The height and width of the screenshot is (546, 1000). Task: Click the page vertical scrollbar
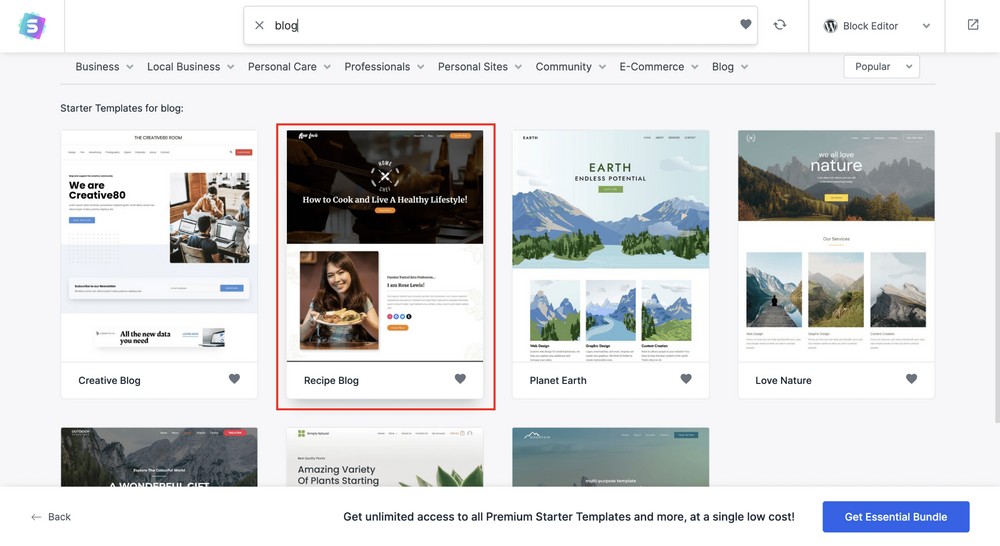pyautogui.click(x=997, y=277)
